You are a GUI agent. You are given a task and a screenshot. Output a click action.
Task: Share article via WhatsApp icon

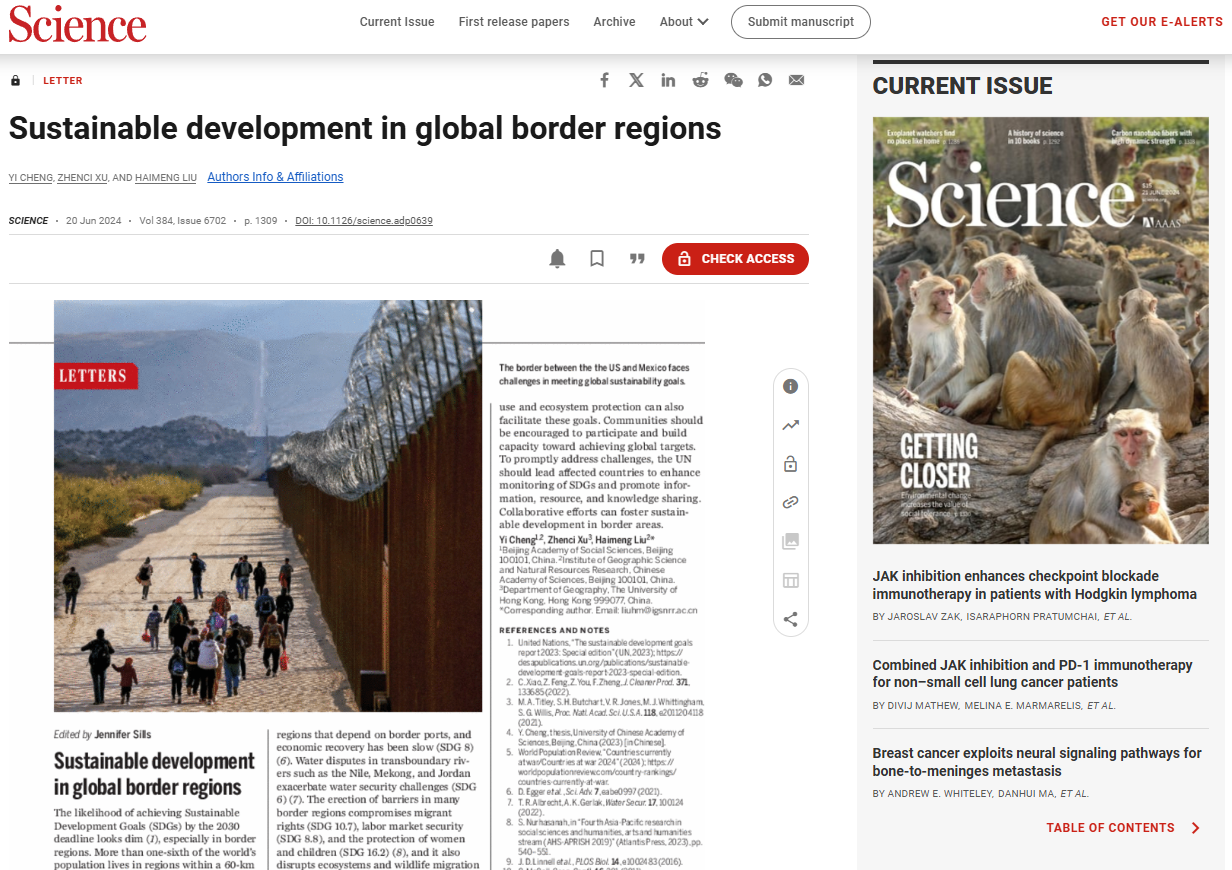pyautogui.click(x=765, y=80)
